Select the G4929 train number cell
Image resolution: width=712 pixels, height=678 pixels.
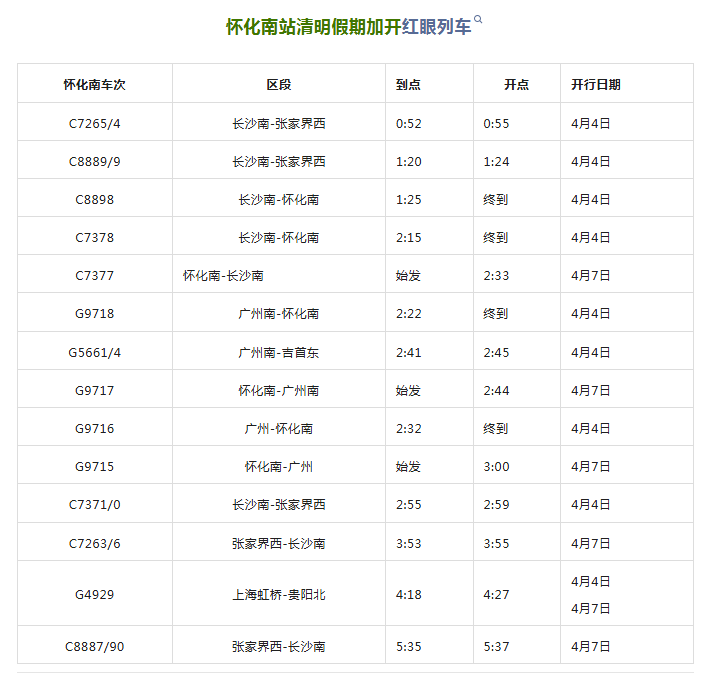coord(95,594)
